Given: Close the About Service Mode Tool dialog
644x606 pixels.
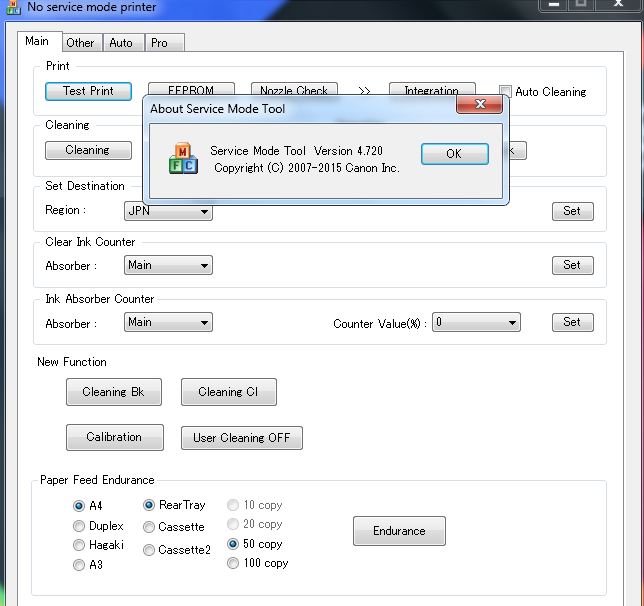Looking at the screenshot, I should pyautogui.click(x=479, y=104).
